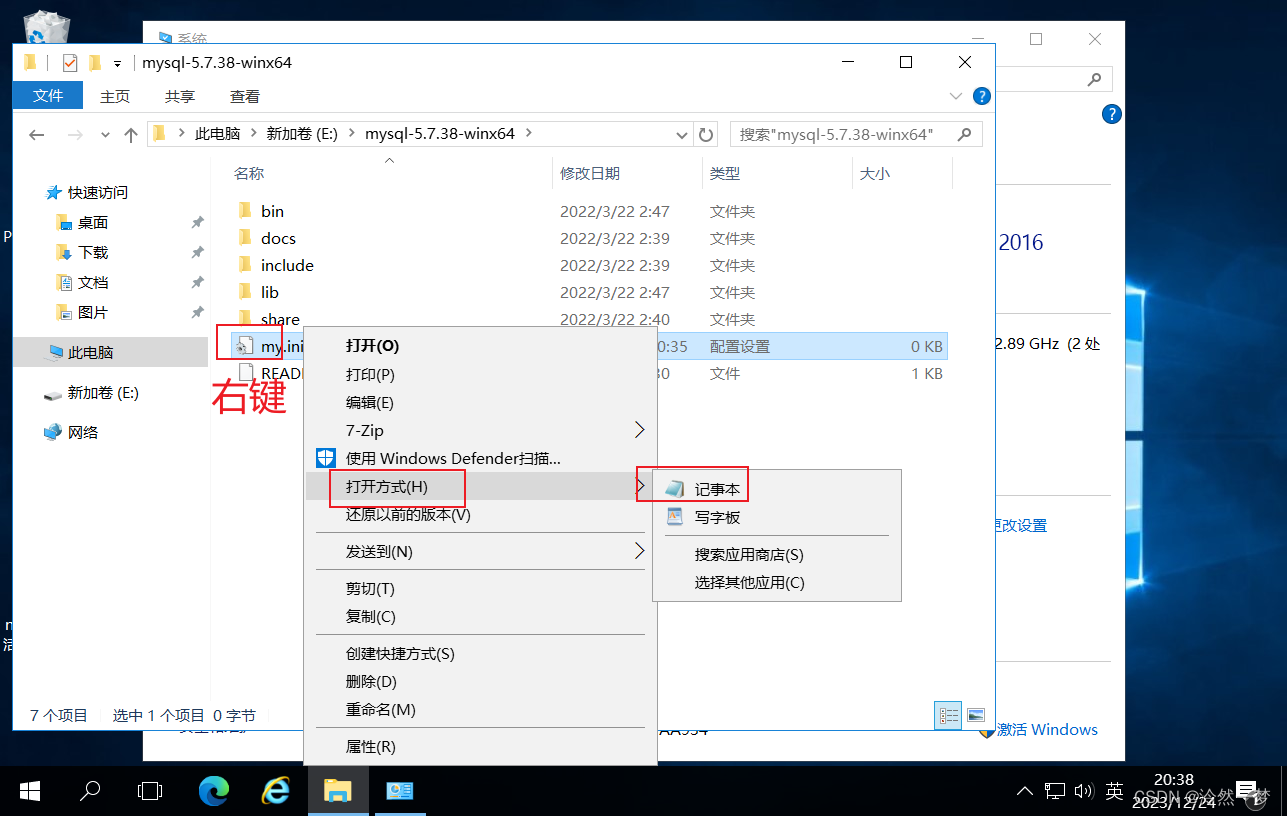Open Task View on taskbar
Screen dimensions: 1287x816
coord(150,791)
